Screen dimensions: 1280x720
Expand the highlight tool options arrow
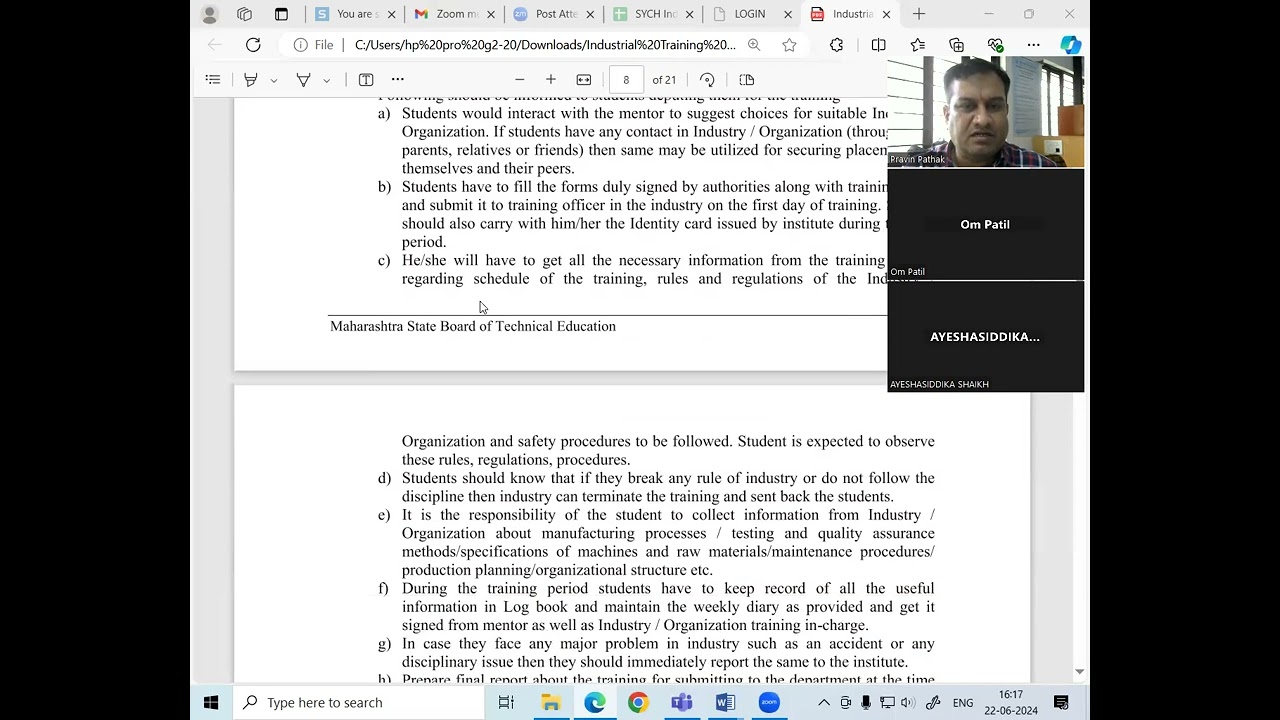pyautogui.click(x=273, y=80)
